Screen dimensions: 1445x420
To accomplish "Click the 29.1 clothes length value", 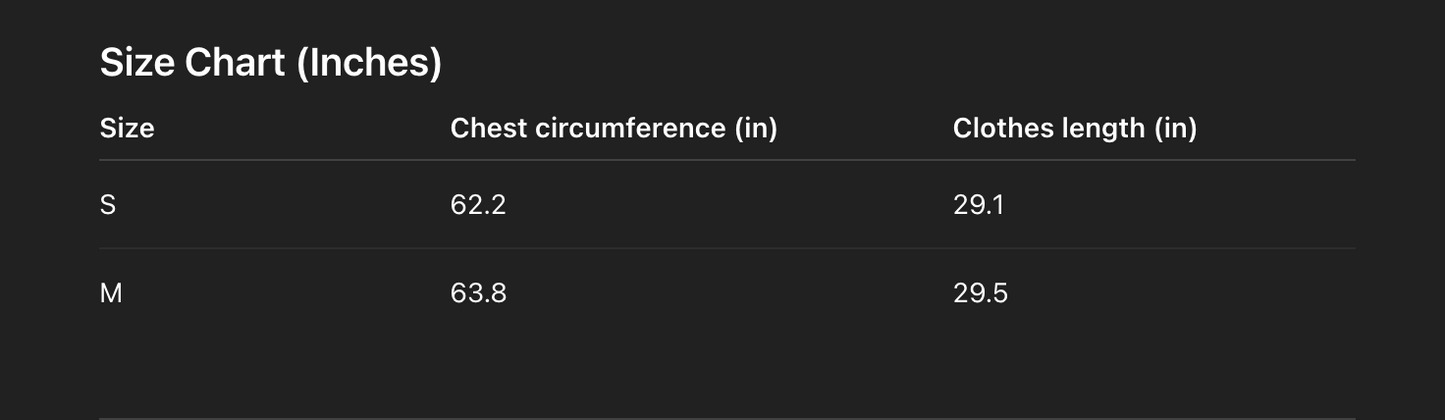I will point(978,205).
